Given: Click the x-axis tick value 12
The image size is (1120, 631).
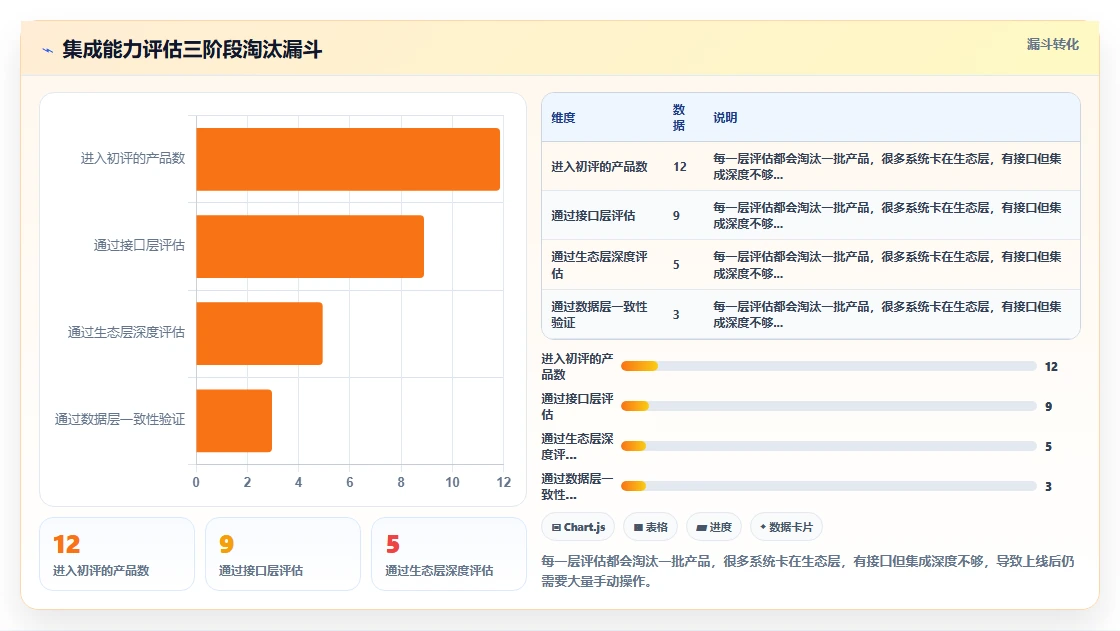Looking at the screenshot, I should point(504,482).
